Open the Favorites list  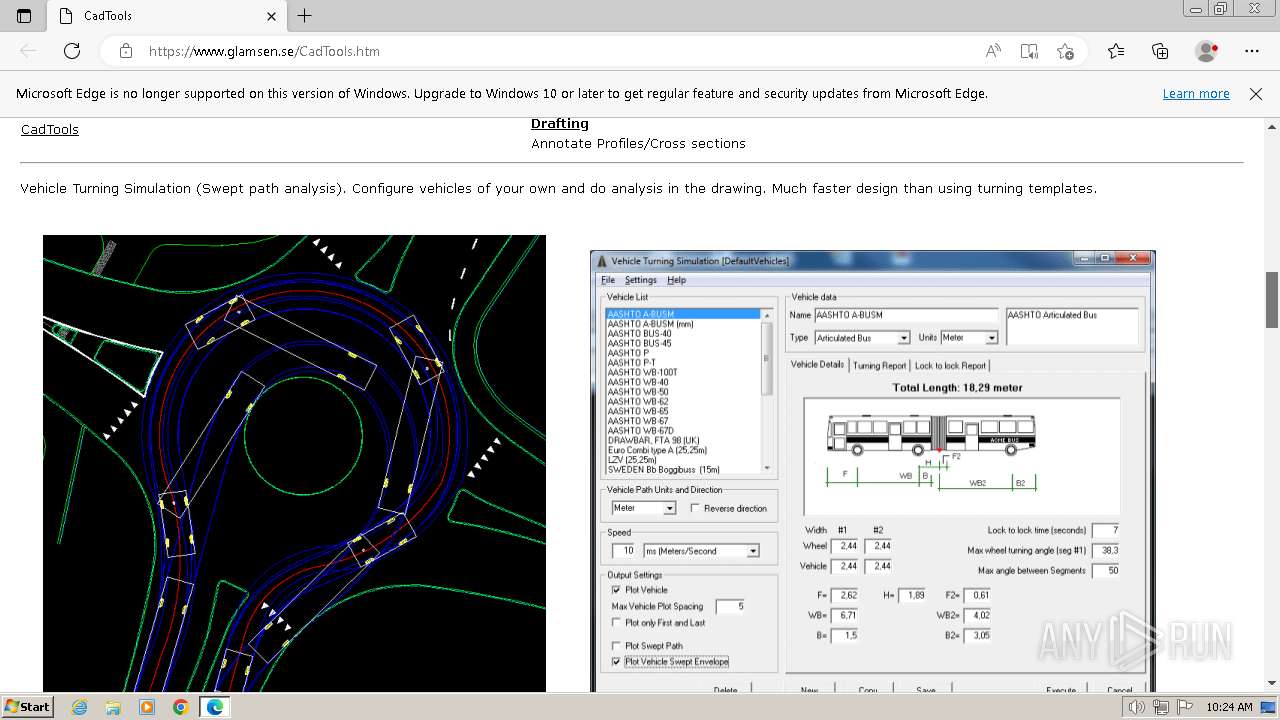(1116, 51)
